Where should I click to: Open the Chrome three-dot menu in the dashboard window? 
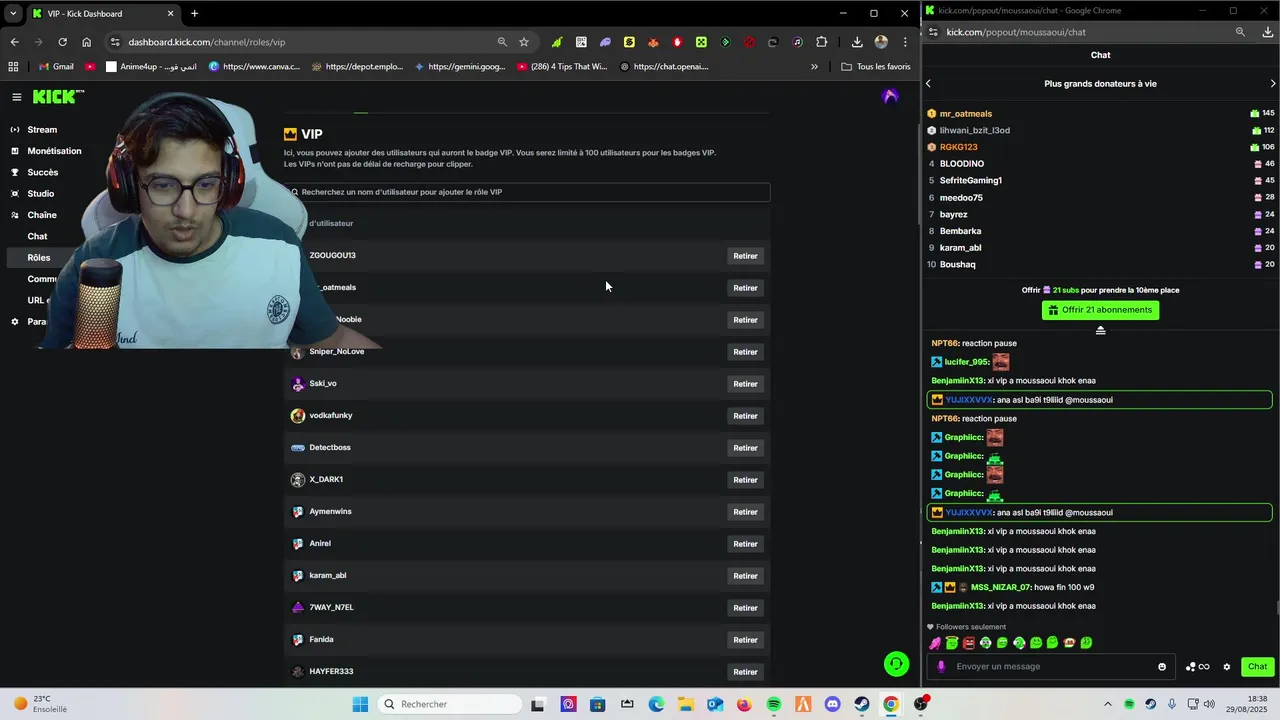point(905,42)
